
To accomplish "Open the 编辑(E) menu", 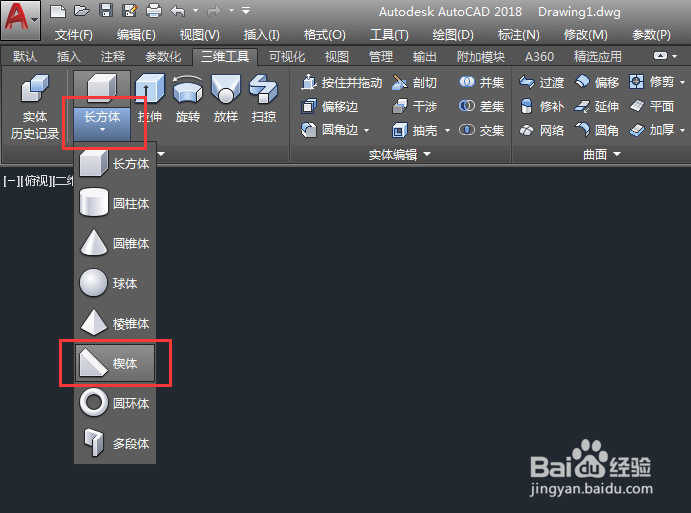I will [x=136, y=35].
